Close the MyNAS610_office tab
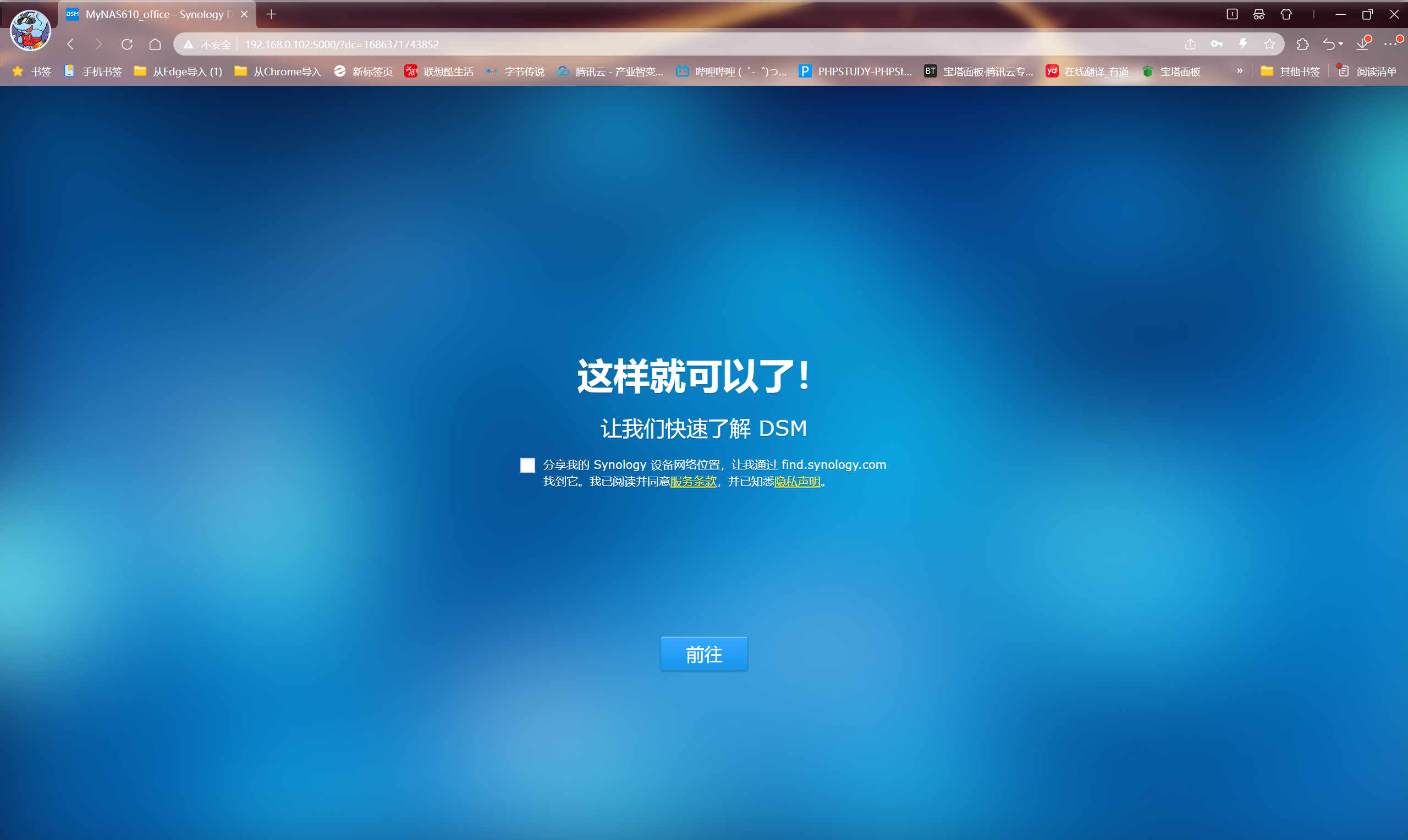Viewport: 1408px width, 840px height. (x=244, y=14)
